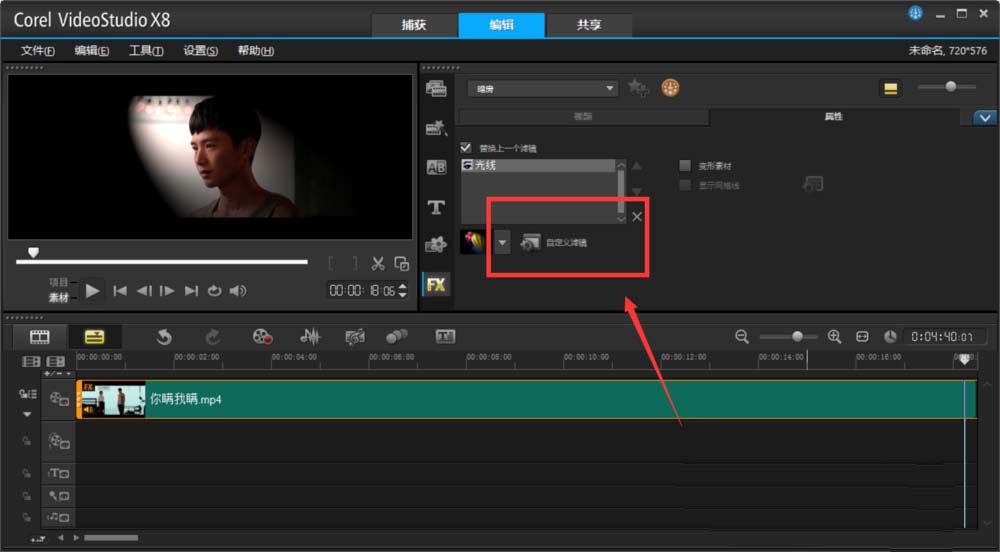The image size is (1000, 552).
Task: Open the 编辑 (Edit) menu
Action: pos(91,50)
